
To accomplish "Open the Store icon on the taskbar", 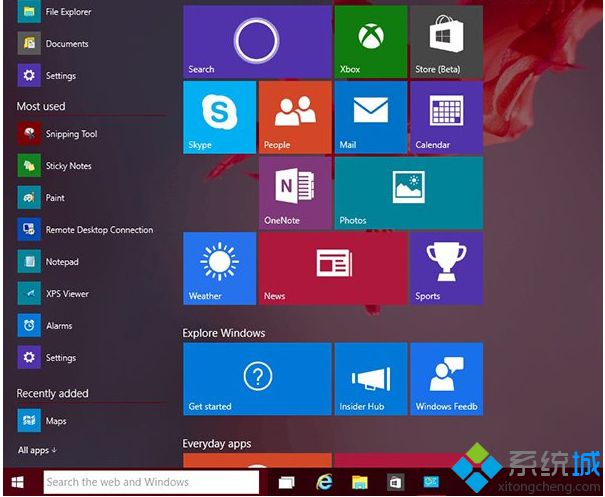I will (395, 482).
